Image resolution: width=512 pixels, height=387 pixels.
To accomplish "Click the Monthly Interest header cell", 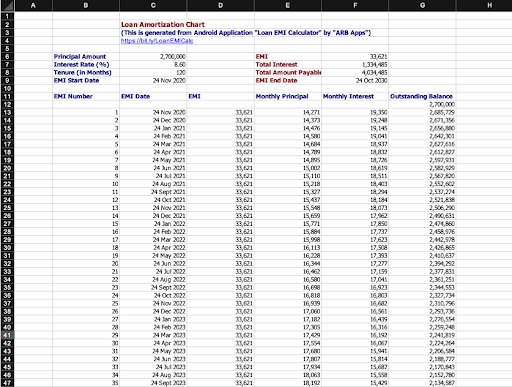I will pos(355,97).
